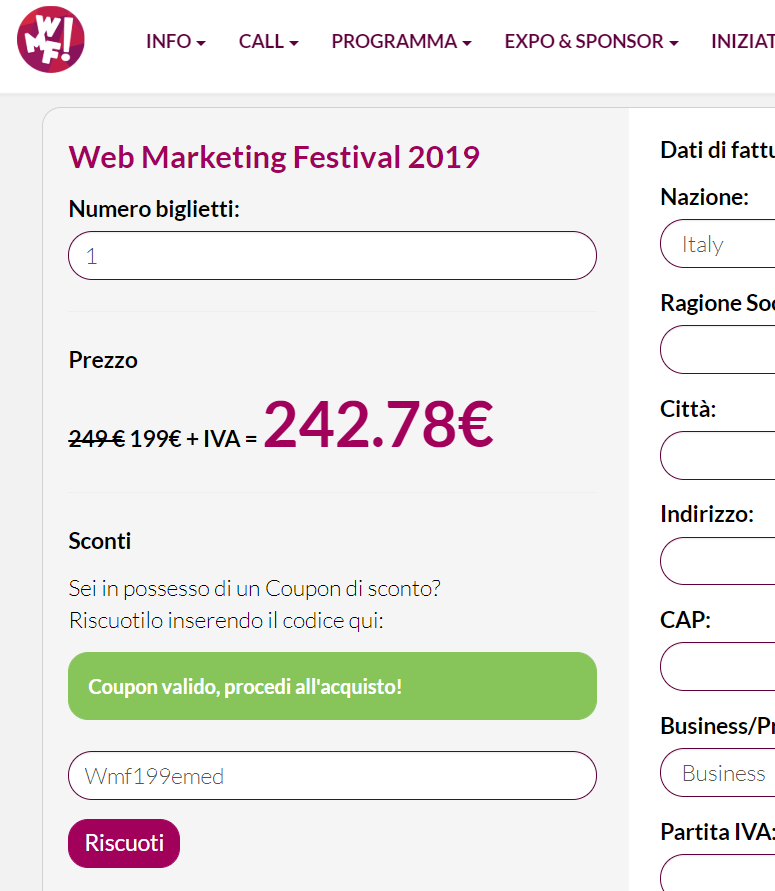Expand the EXPO & SPONSOR menu
The height and width of the screenshot is (891, 775).
(591, 42)
